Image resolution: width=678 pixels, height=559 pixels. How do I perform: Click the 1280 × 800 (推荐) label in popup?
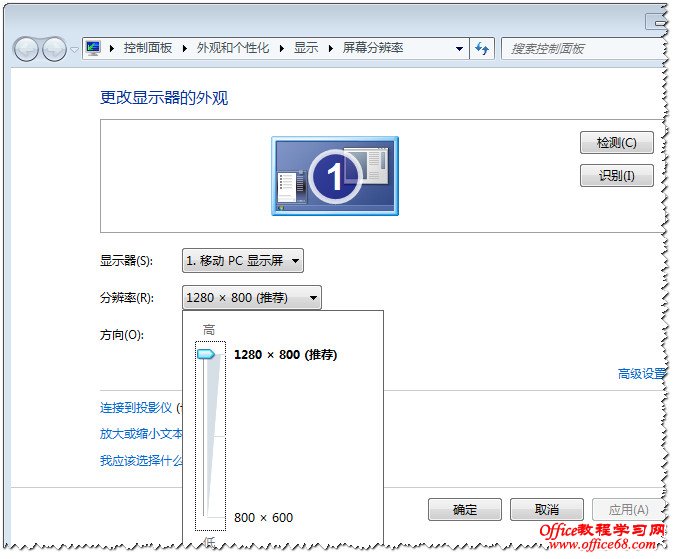[285, 355]
